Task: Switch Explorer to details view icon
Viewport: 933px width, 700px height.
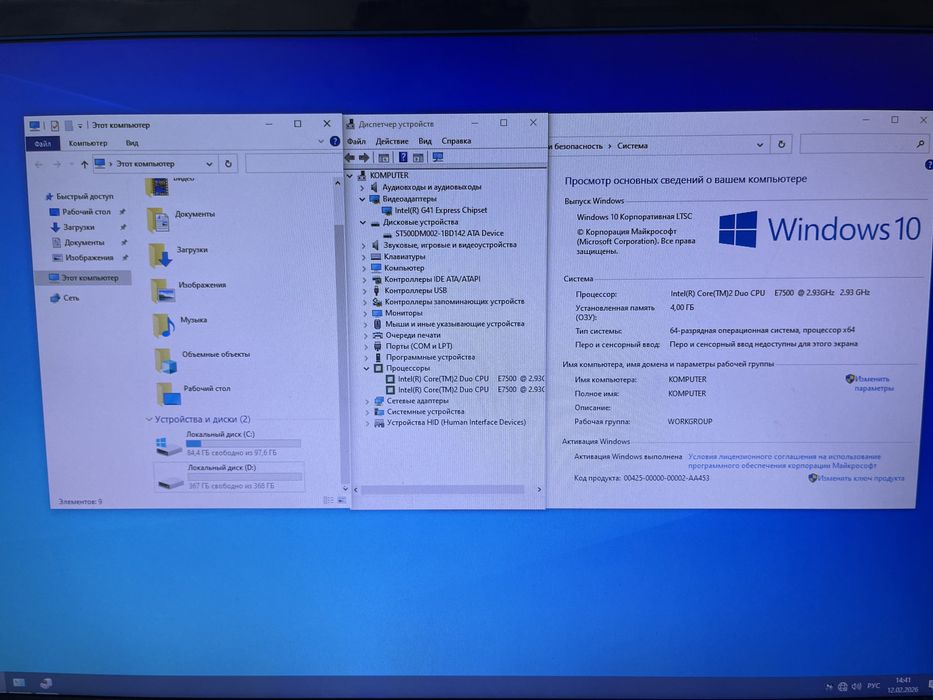Action: tap(328, 500)
